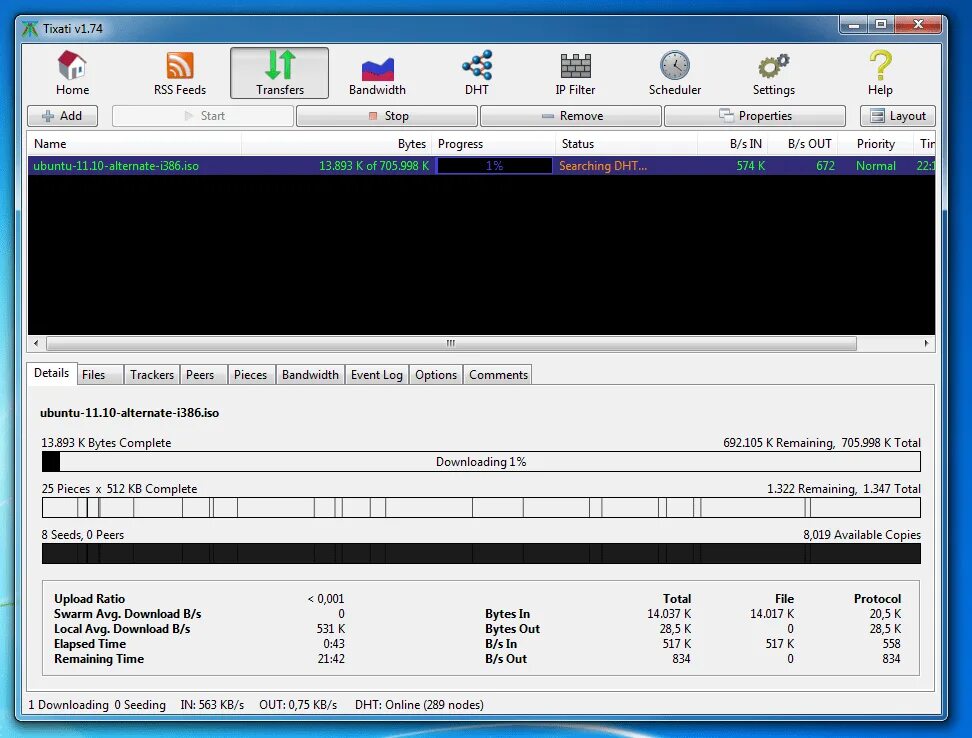Select the ubuntu-11.10-alternate-i386.iso transfer row

[x=481, y=165]
